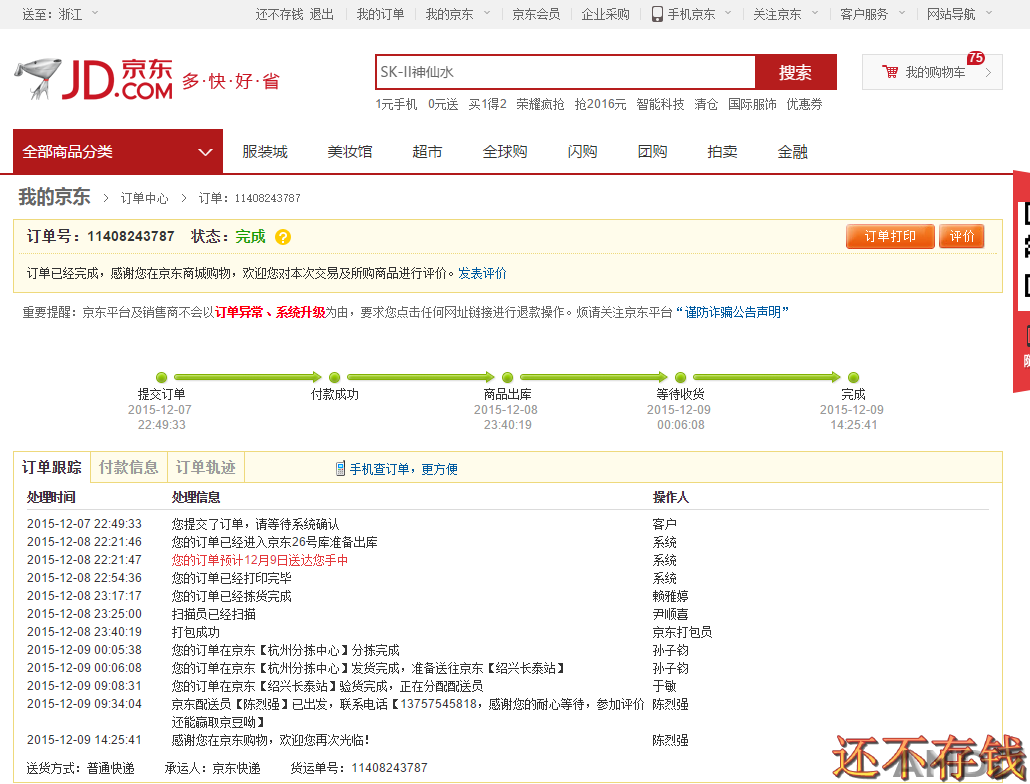The height and width of the screenshot is (784, 1030).
Task: Open 我的订单 in top bar
Action: (380, 14)
